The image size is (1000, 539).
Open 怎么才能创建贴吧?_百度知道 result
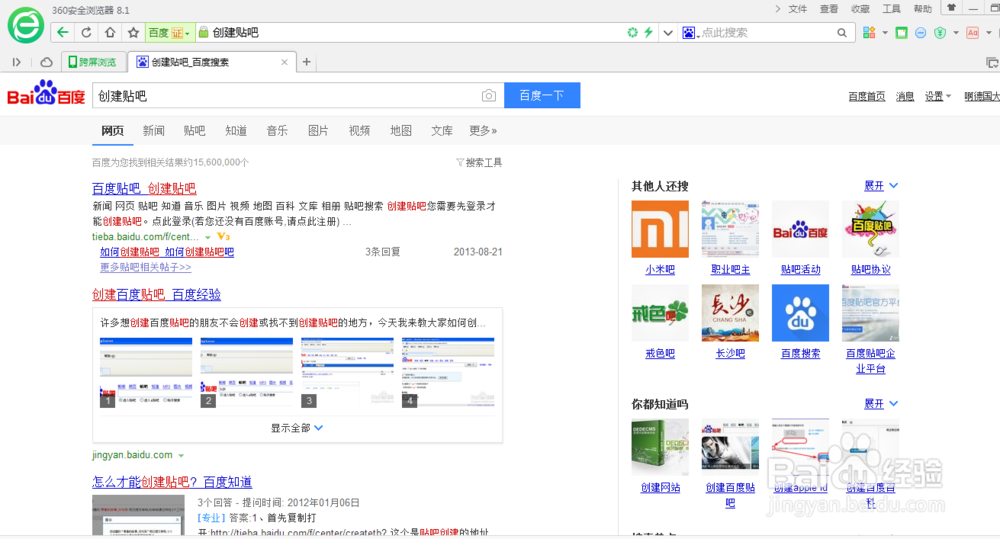point(172,482)
